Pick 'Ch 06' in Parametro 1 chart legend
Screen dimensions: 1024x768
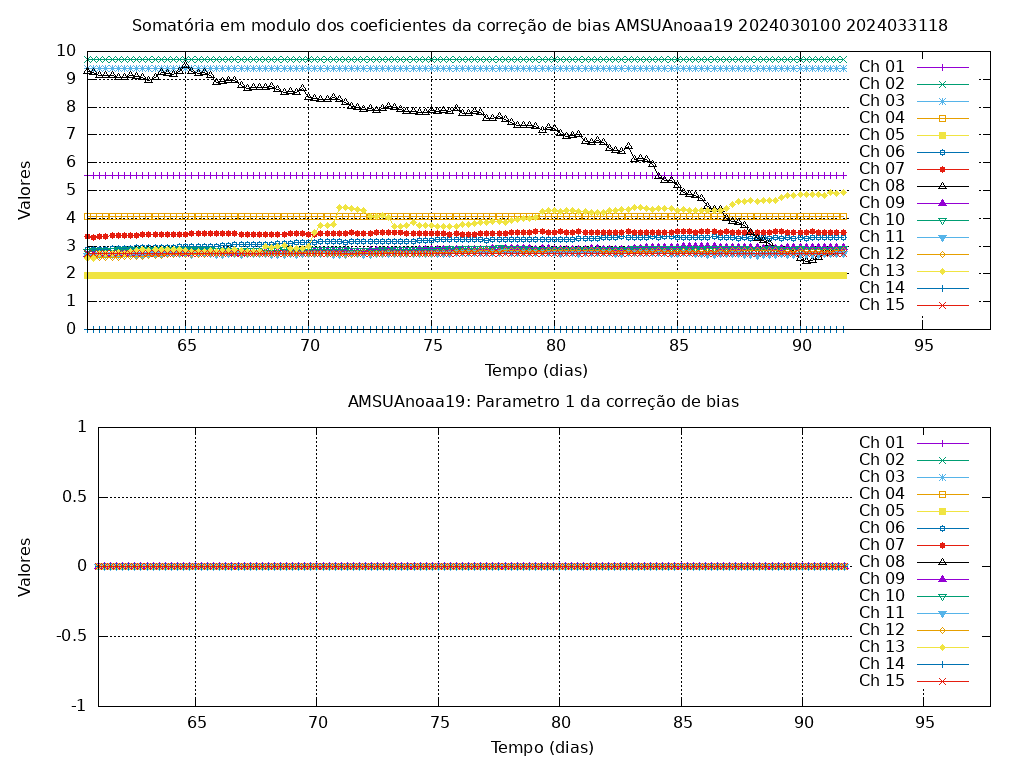tap(882, 528)
